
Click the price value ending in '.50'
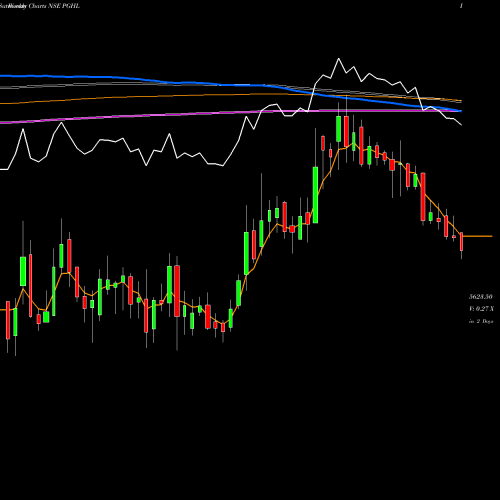481,296
